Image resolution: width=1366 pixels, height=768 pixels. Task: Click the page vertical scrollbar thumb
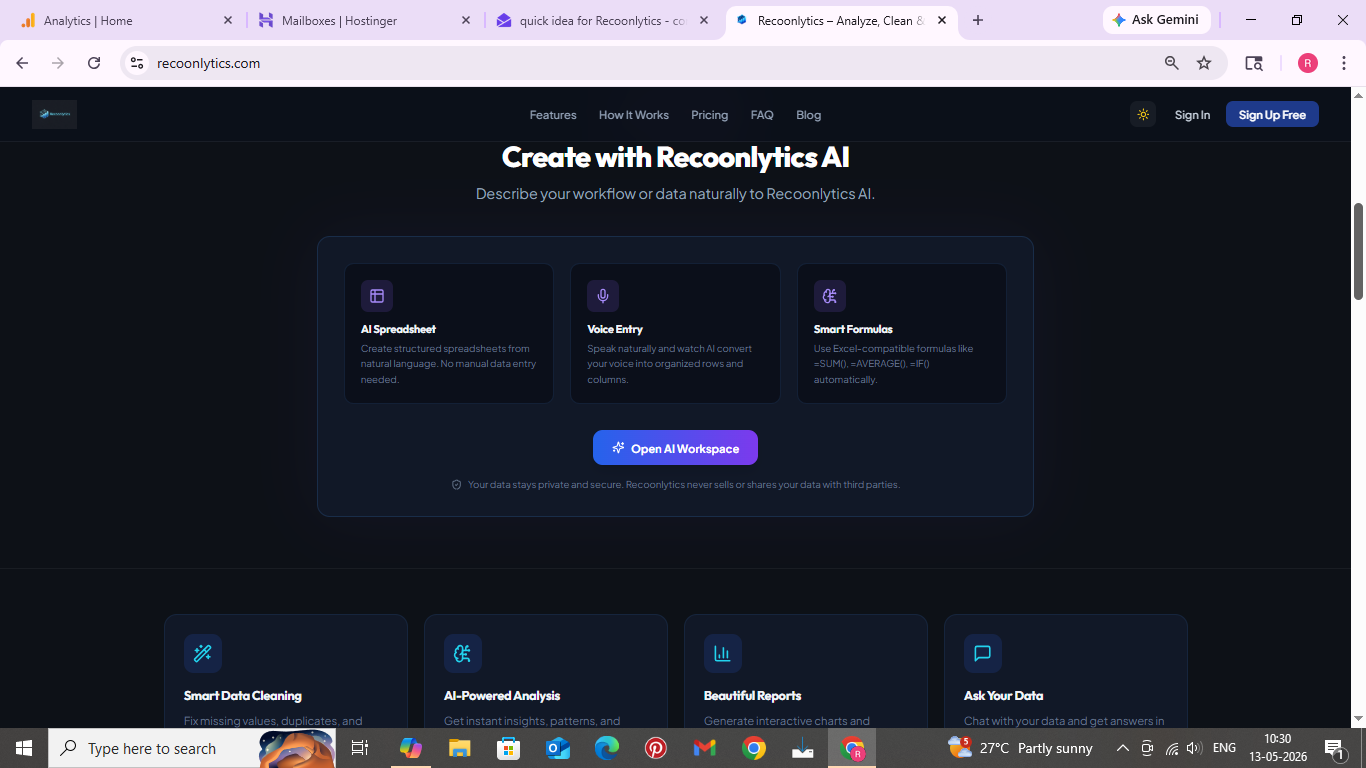(x=1358, y=251)
